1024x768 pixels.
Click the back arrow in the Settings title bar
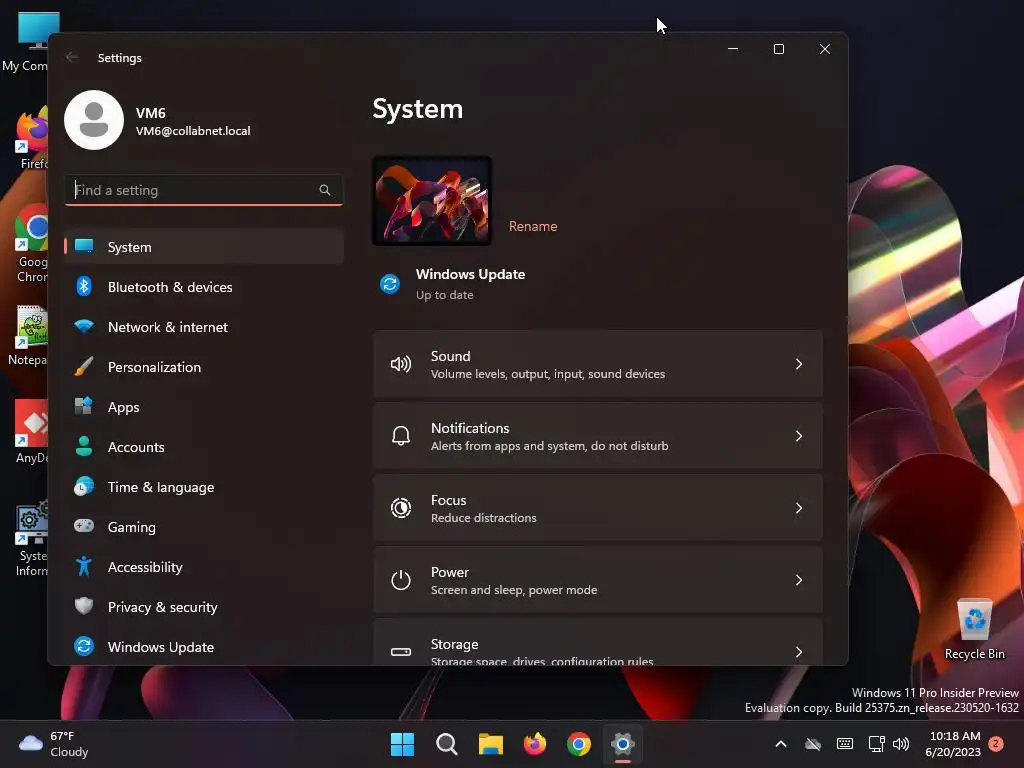[x=72, y=57]
